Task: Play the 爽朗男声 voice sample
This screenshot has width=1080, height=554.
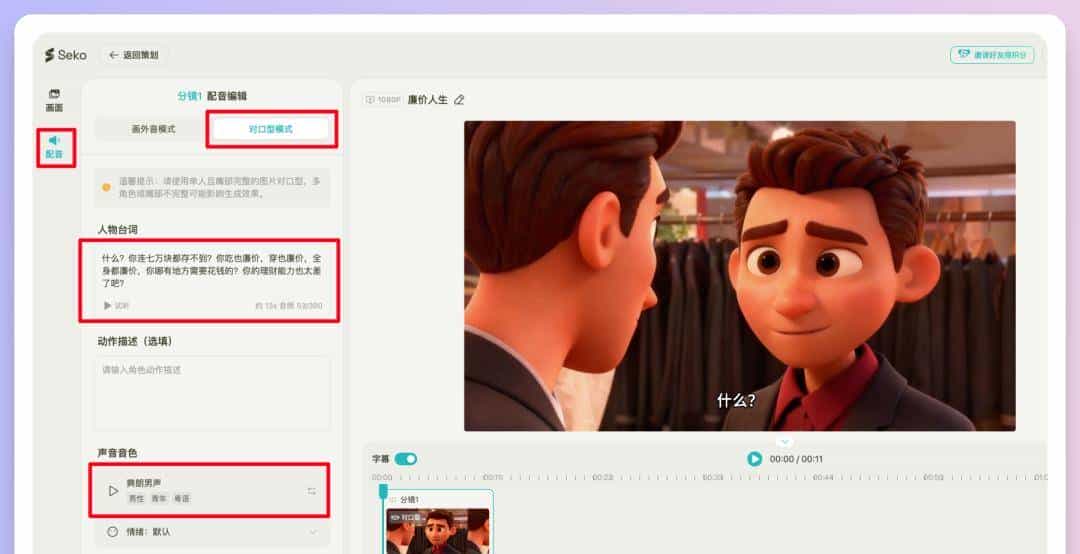Action: coord(113,491)
